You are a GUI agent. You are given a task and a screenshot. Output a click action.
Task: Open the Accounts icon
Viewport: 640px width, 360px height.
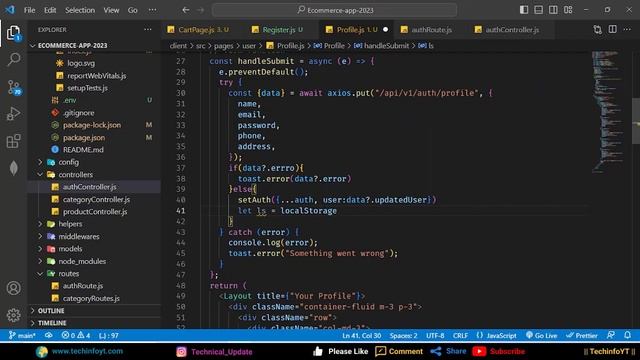click(13, 288)
